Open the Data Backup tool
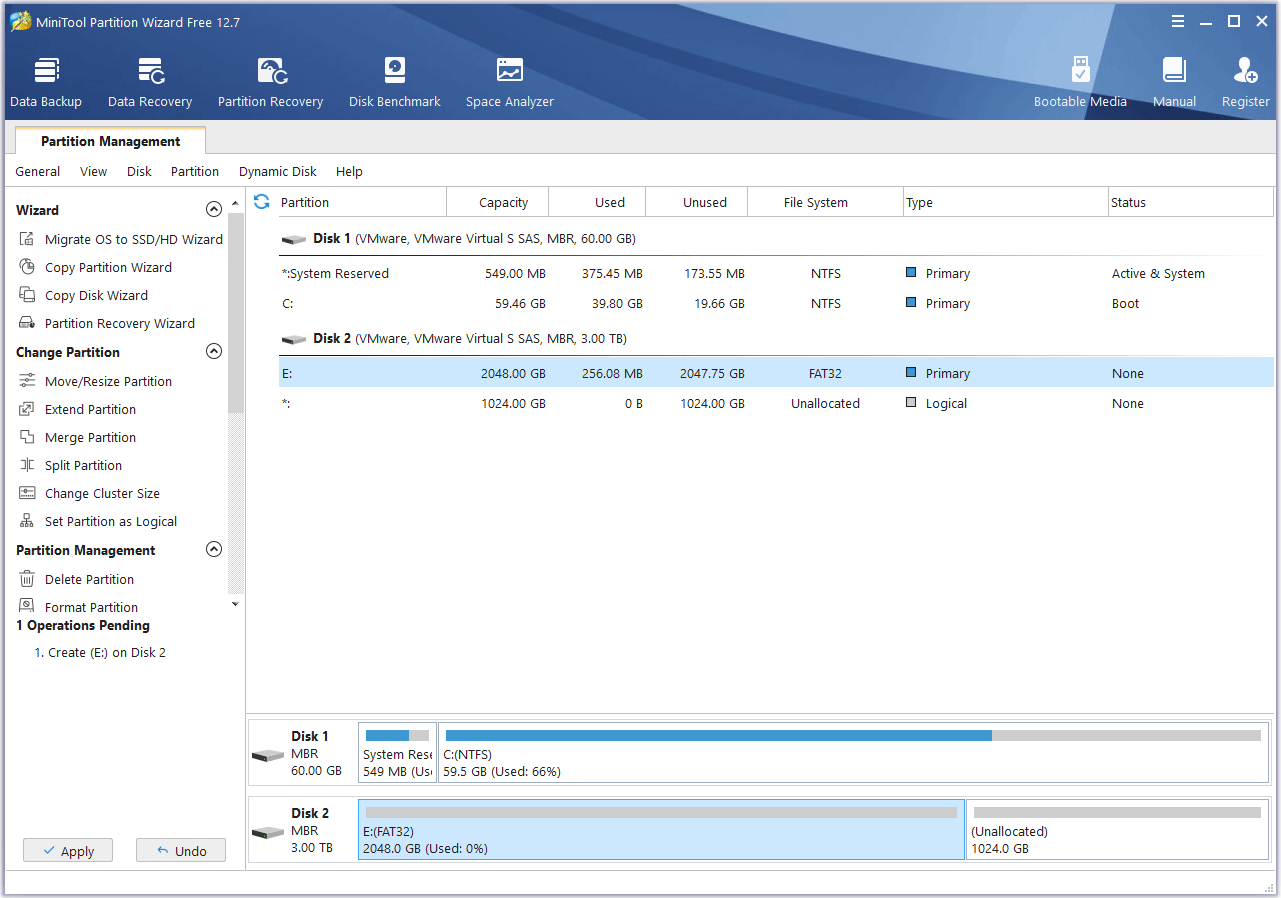Viewport: 1281px width, 898px height. coord(46,83)
